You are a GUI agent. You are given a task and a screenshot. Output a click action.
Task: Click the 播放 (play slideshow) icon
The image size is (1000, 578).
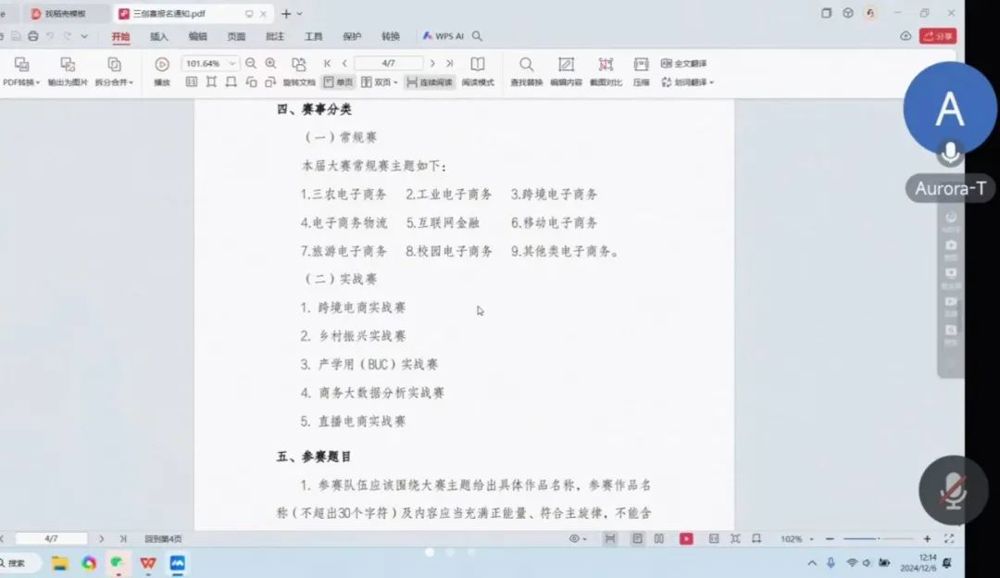point(162,64)
